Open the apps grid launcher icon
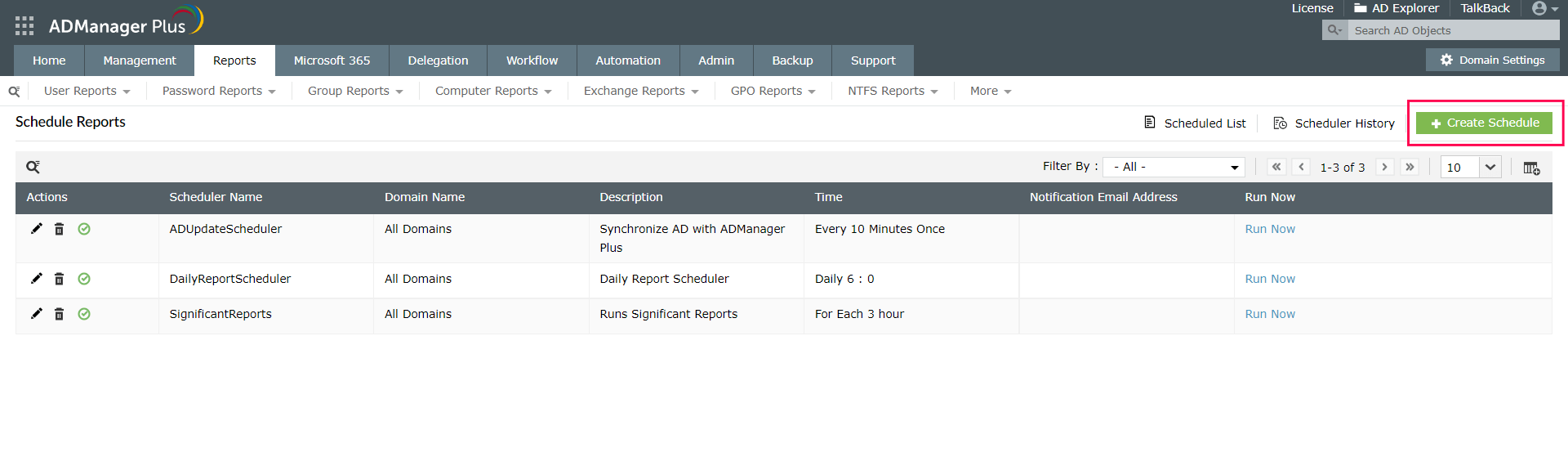This screenshot has height=457, width=1568. (24, 26)
